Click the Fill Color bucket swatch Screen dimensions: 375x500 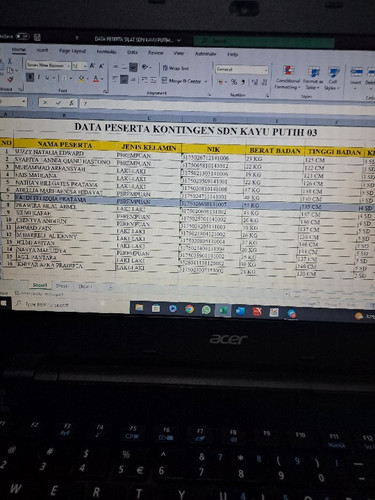(x=81, y=79)
